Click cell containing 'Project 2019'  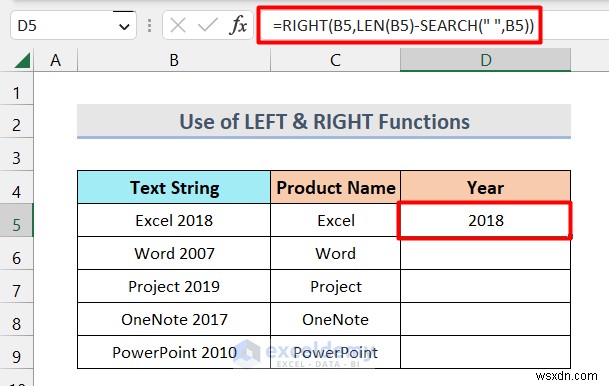coord(174,286)
